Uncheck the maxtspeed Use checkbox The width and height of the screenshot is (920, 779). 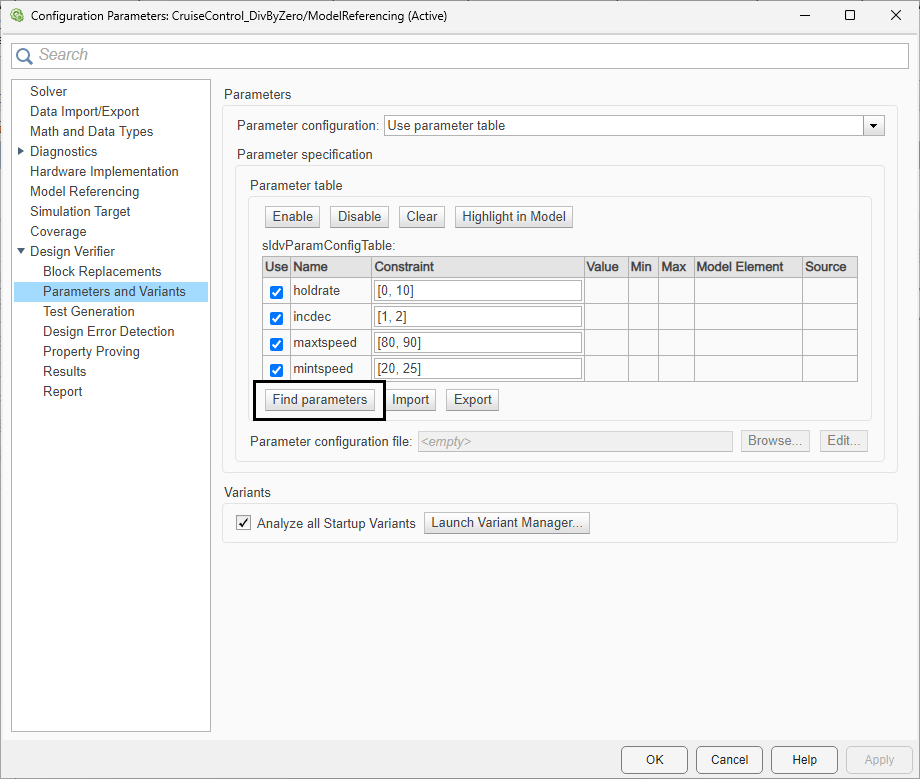(x=276, y=344)
